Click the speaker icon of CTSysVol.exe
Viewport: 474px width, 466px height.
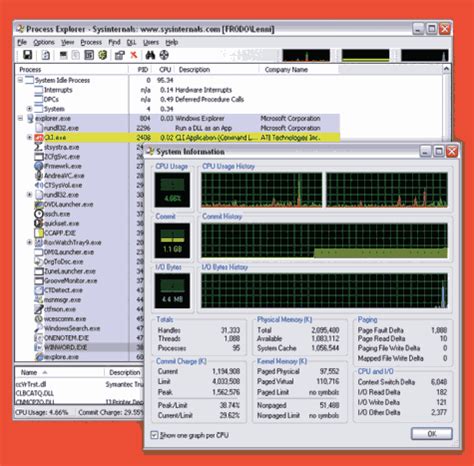pyautogui.click(x=39, y=185)
